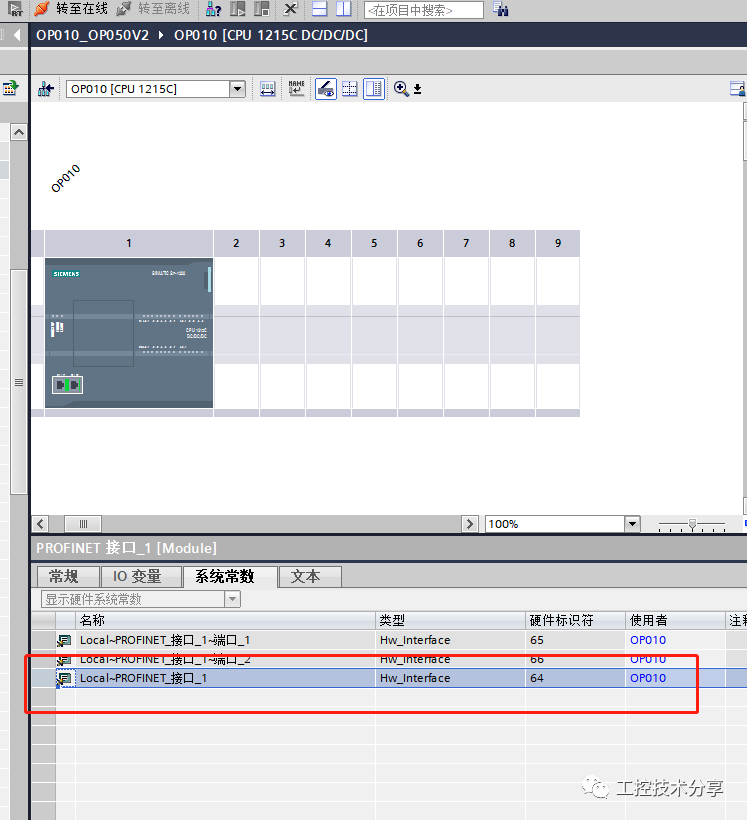Switch to the 文本 (Texts) tab
The image size is (747, 820).
point(310,576)
